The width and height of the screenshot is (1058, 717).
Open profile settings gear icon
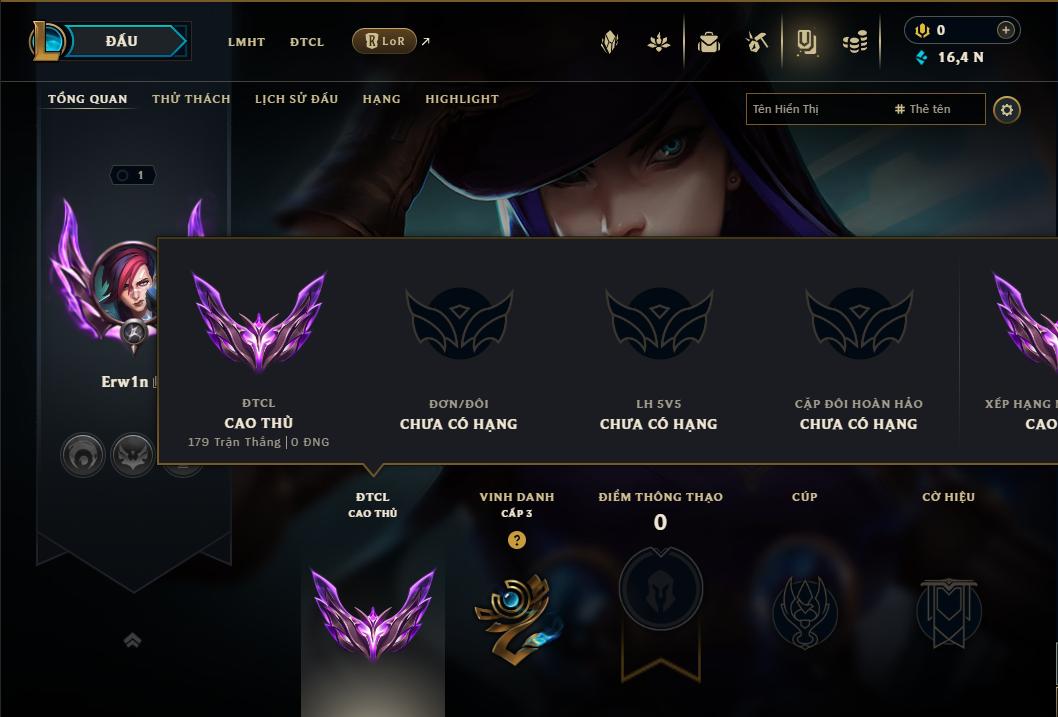1007,110
